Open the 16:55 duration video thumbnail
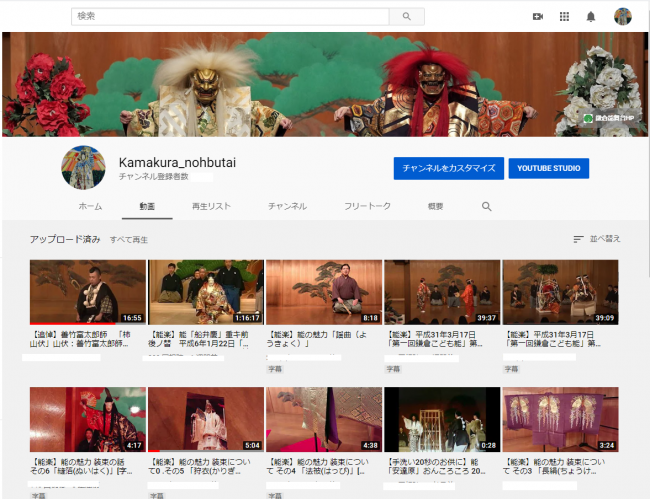Image resolution: width=650 pixels, height=499 pixels. tap(88, 292)
